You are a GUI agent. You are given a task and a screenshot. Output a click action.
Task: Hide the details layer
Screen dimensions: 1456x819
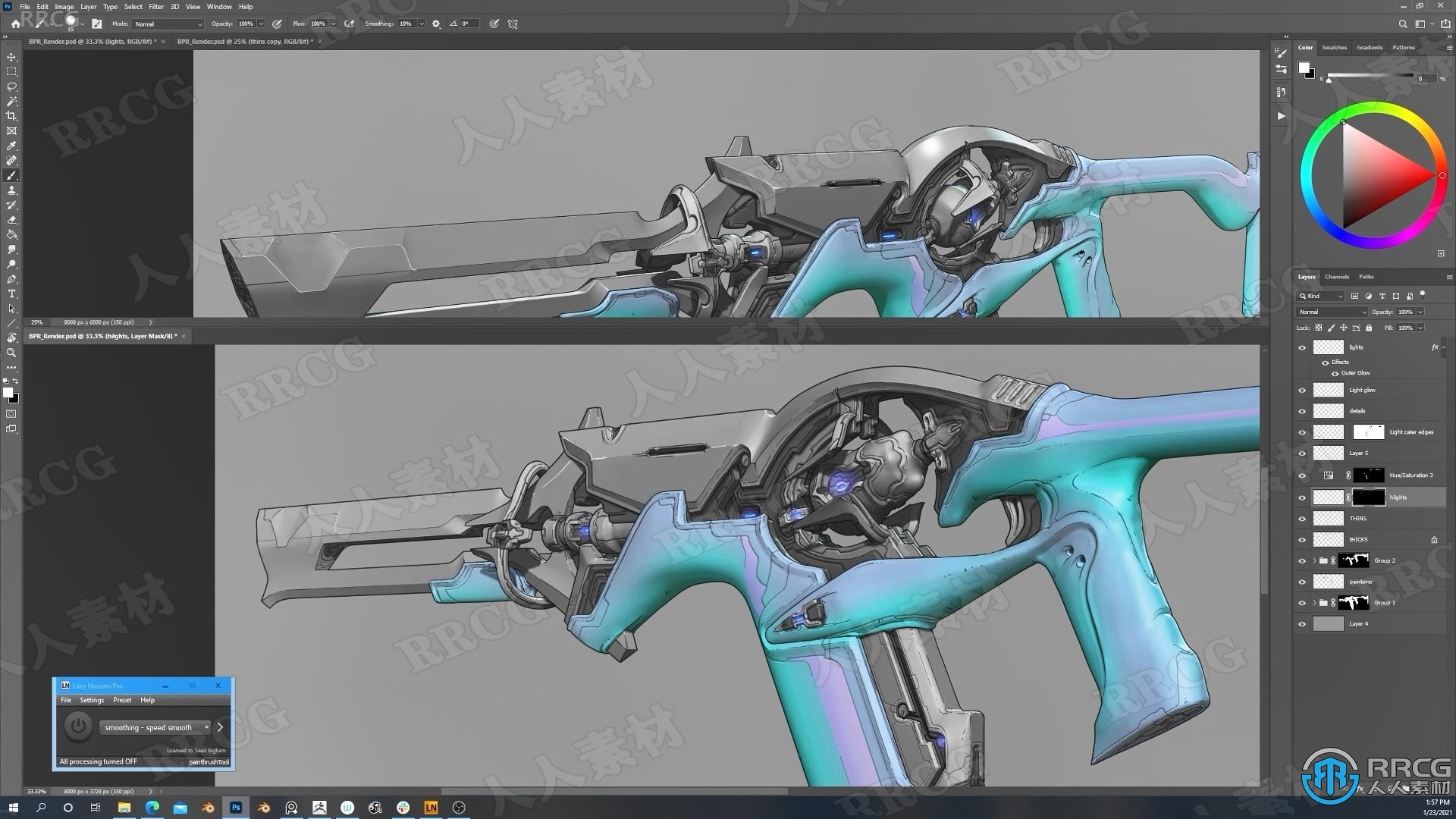pos(1302,411)
